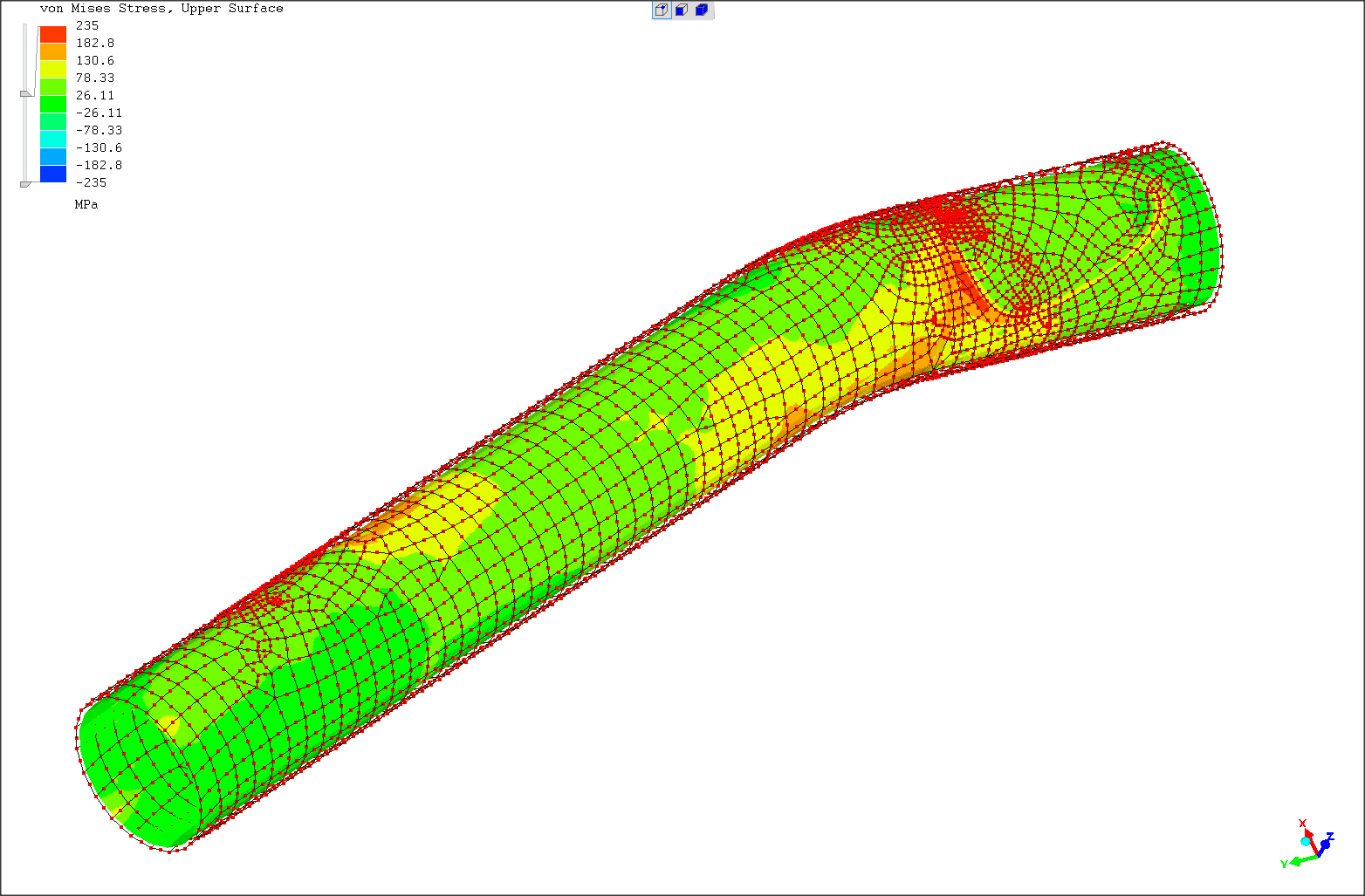Click the legend value -182.8
The width and height of the screenshot is (1365, 896).
[99, 165]
